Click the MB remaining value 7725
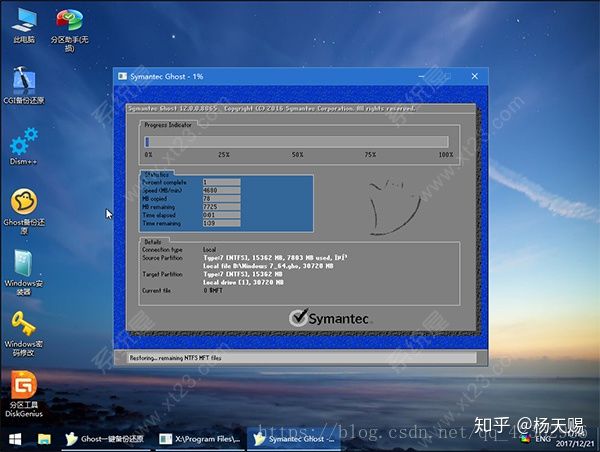 coord(221,207)
